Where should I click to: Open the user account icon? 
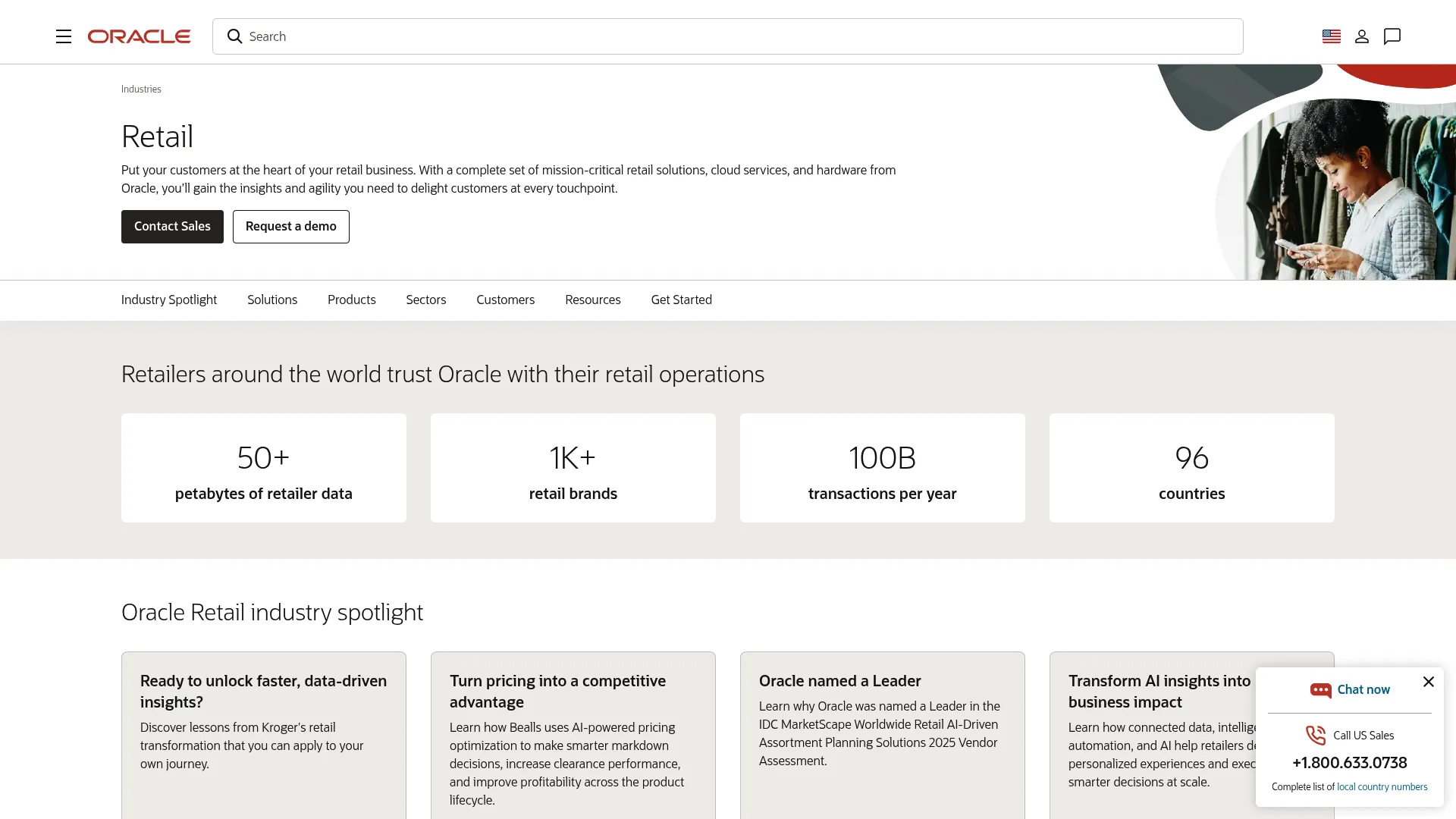[1362, 36]
